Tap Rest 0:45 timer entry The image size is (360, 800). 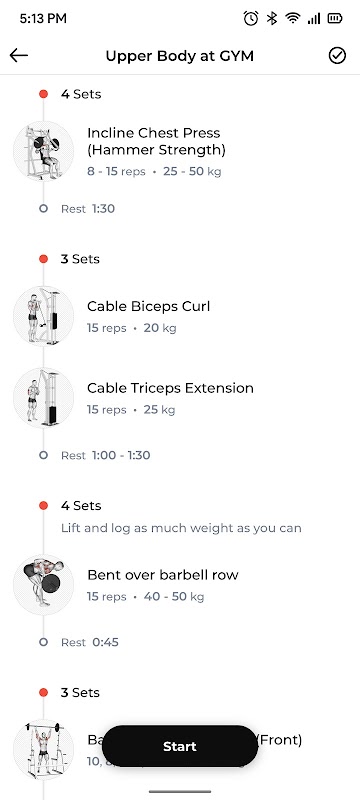(90, 642)
